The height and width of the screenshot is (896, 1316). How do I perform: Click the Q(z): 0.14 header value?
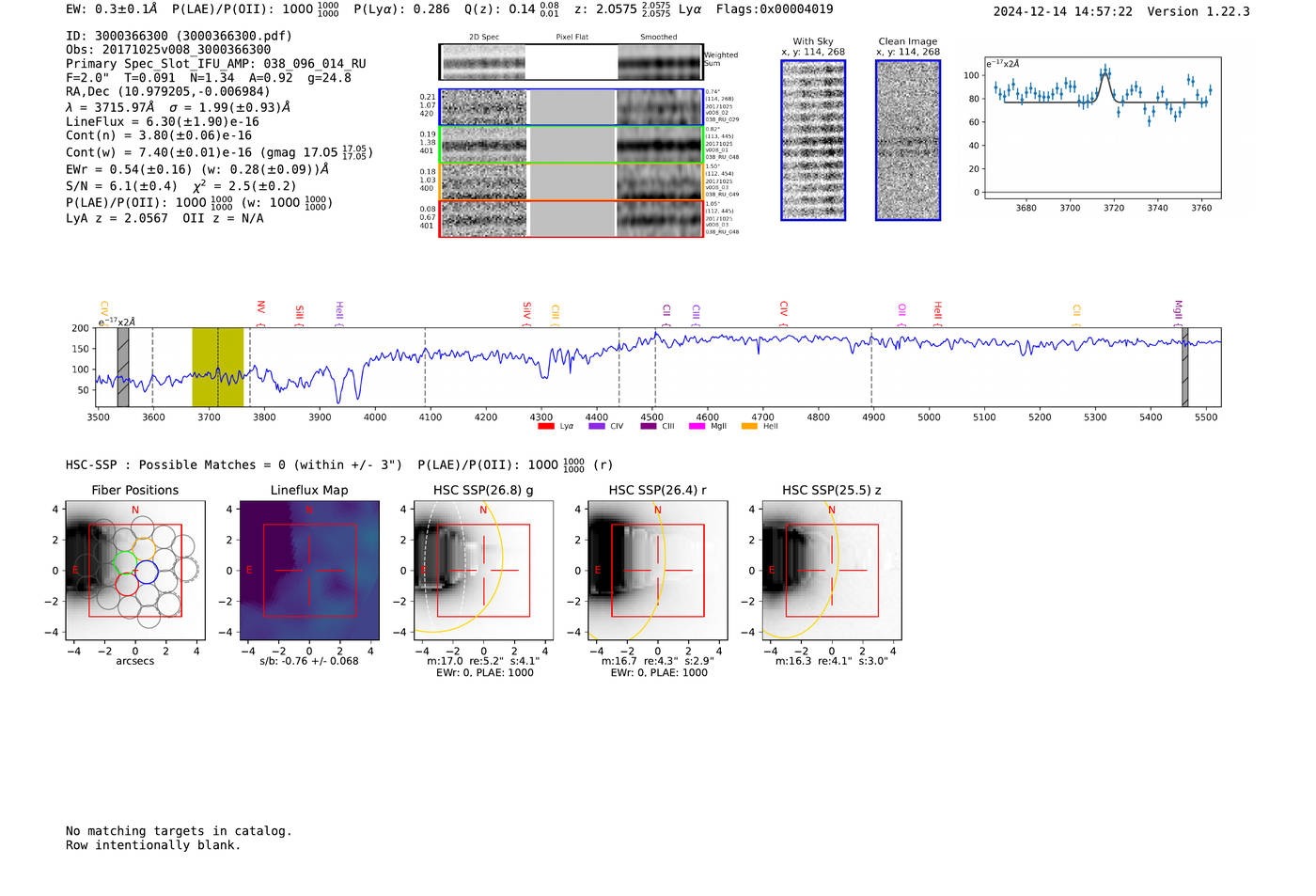coord(511,9)
